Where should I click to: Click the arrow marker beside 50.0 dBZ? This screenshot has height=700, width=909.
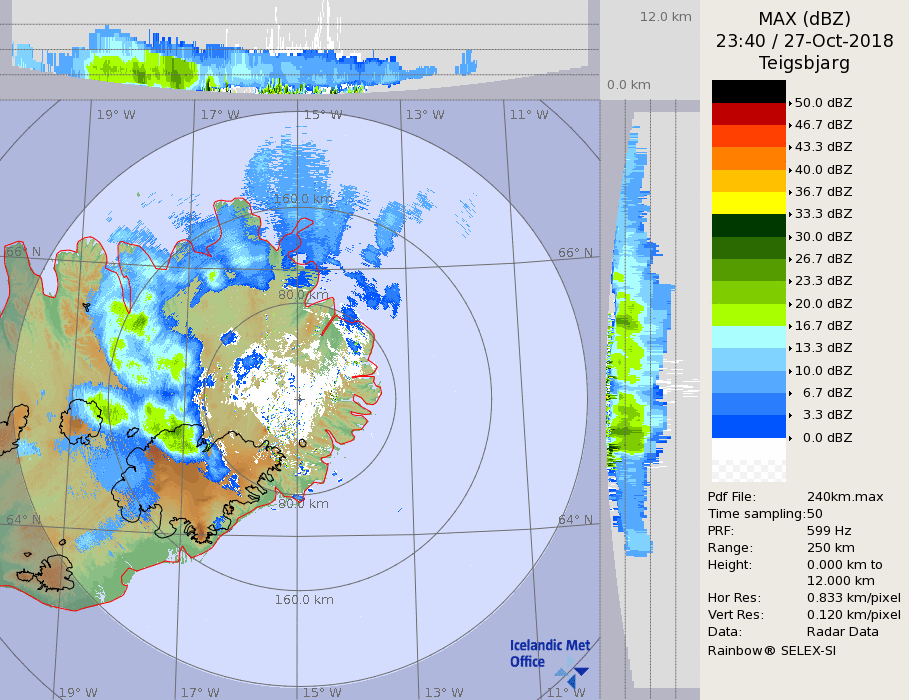tap(790, 103)
